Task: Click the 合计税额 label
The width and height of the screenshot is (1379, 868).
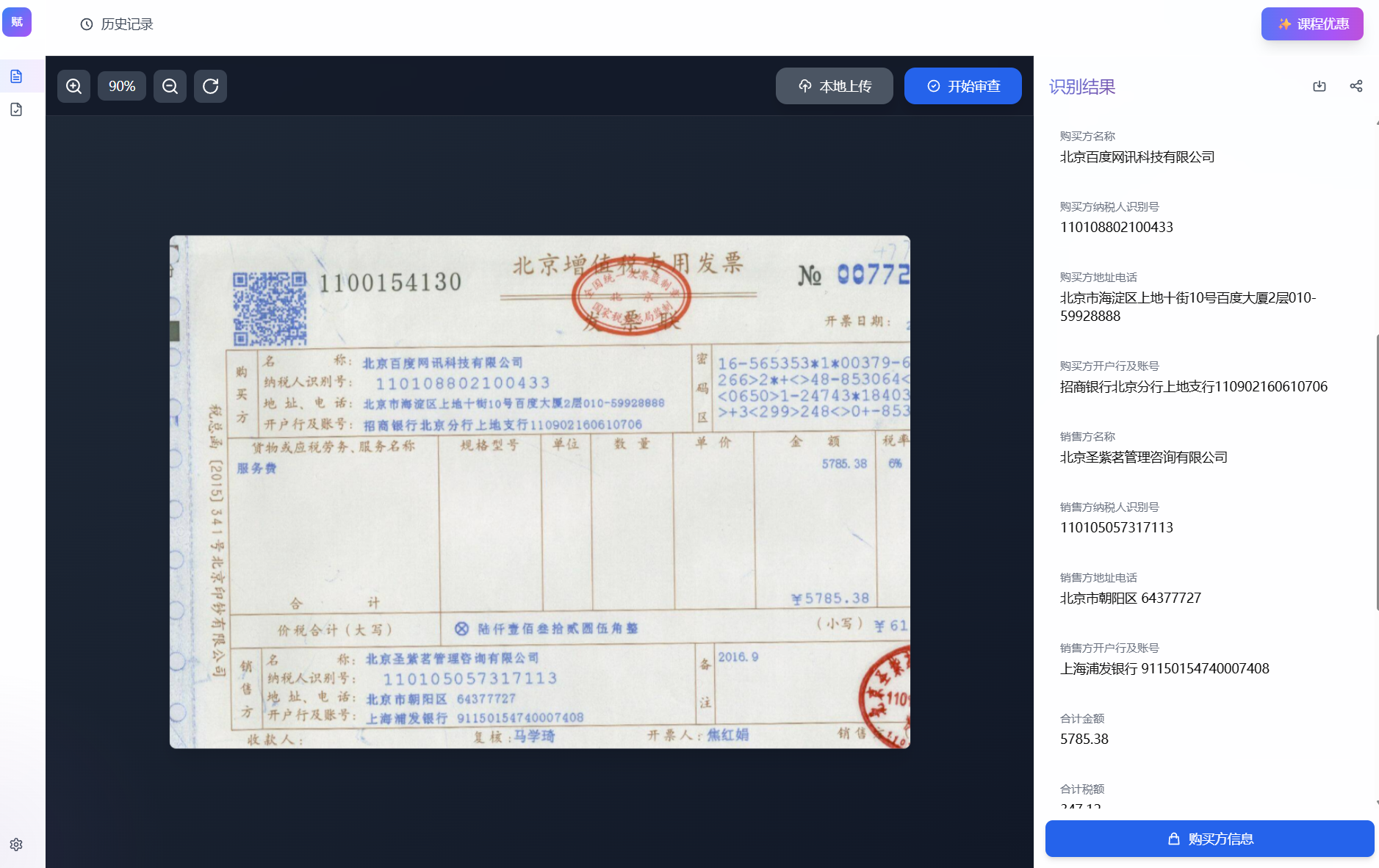Action: [x=1082, y=789]
